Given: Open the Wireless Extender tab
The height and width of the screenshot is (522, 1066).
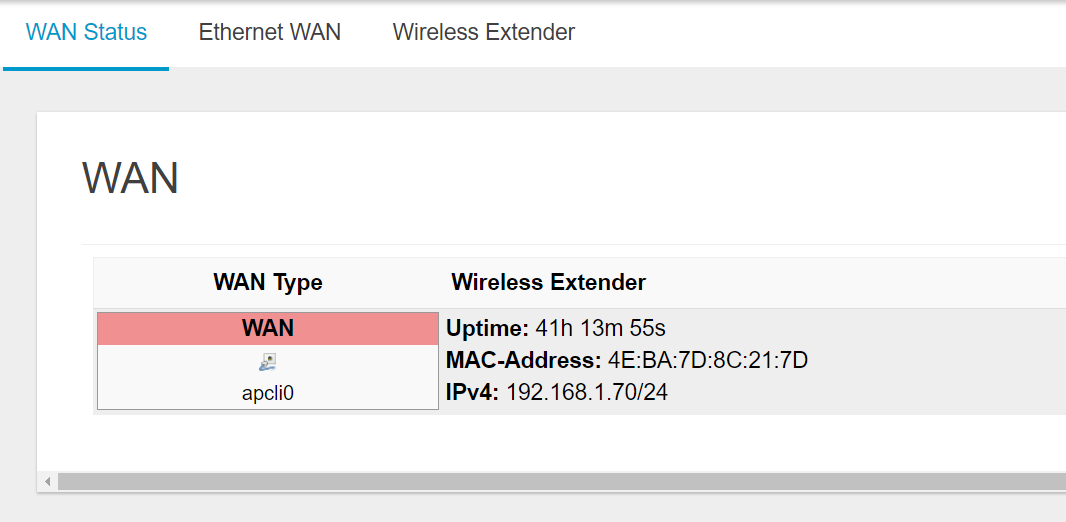Looking at the screenshot, I should [483, 32].
